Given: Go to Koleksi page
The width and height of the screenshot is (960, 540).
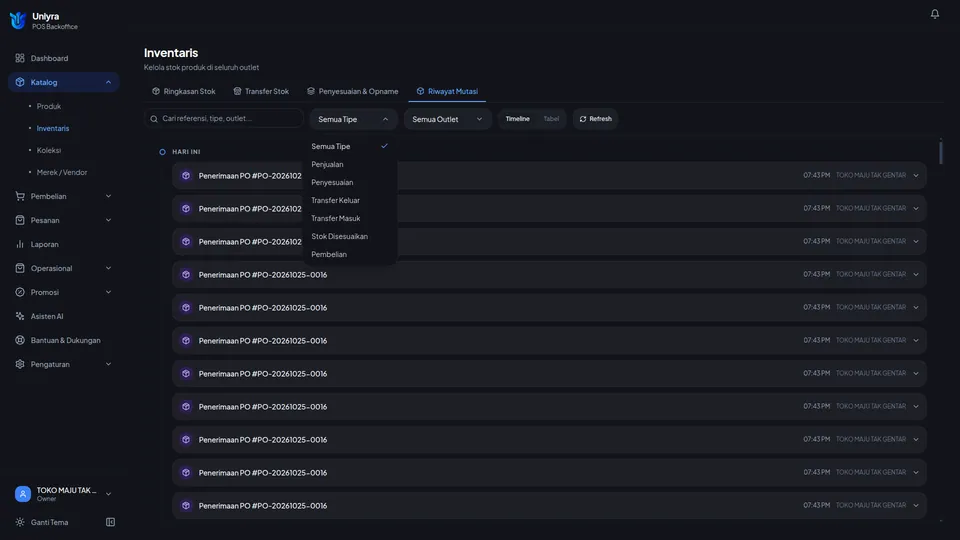Looking at the screenshot, I should click(48, 150).
